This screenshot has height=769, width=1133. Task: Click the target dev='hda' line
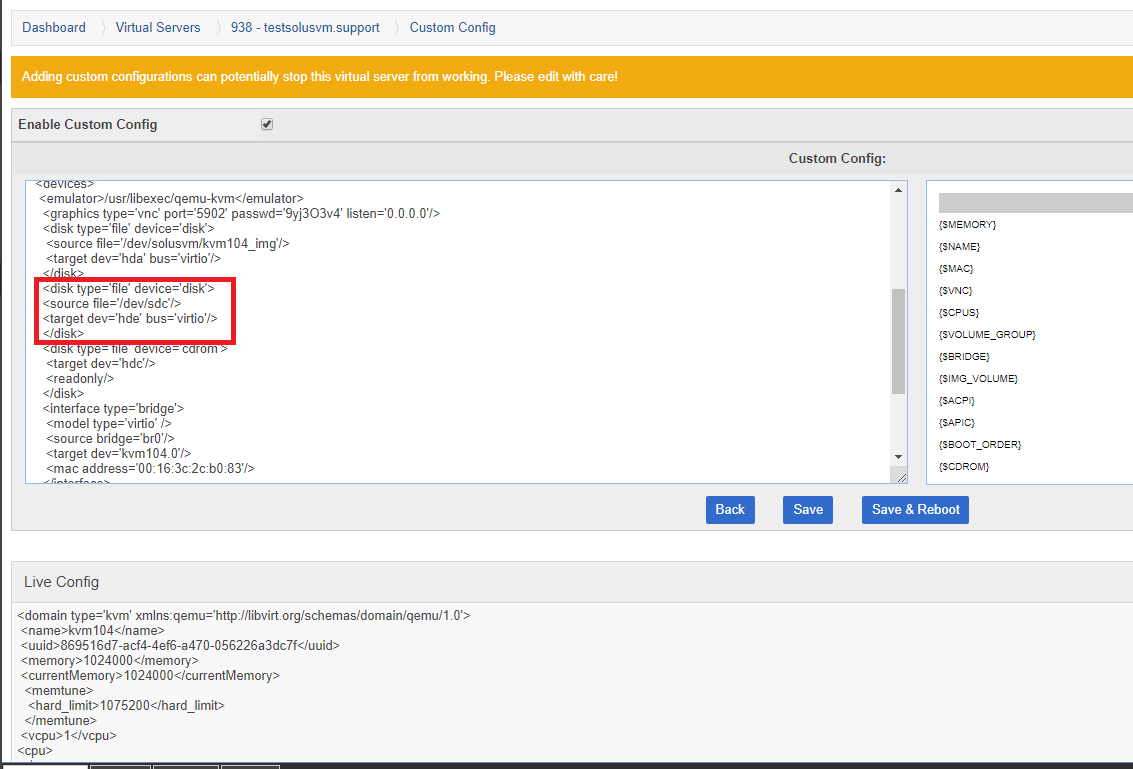click(x=133, y=259)
